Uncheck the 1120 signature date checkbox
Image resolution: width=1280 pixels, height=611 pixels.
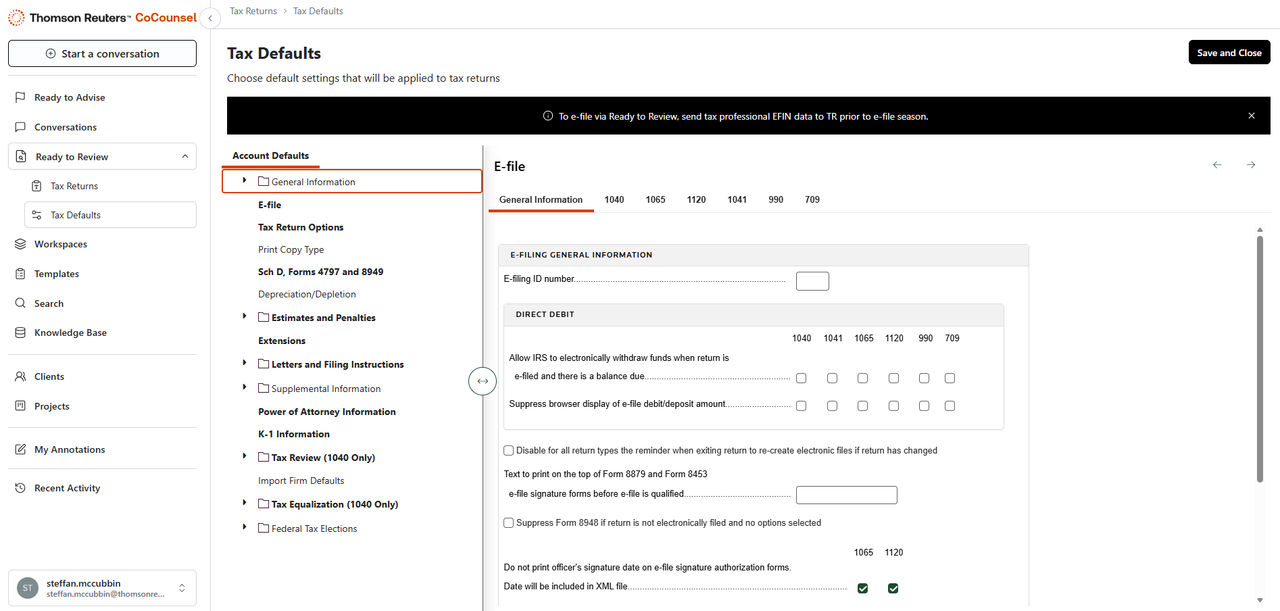(x=893, y=588)
